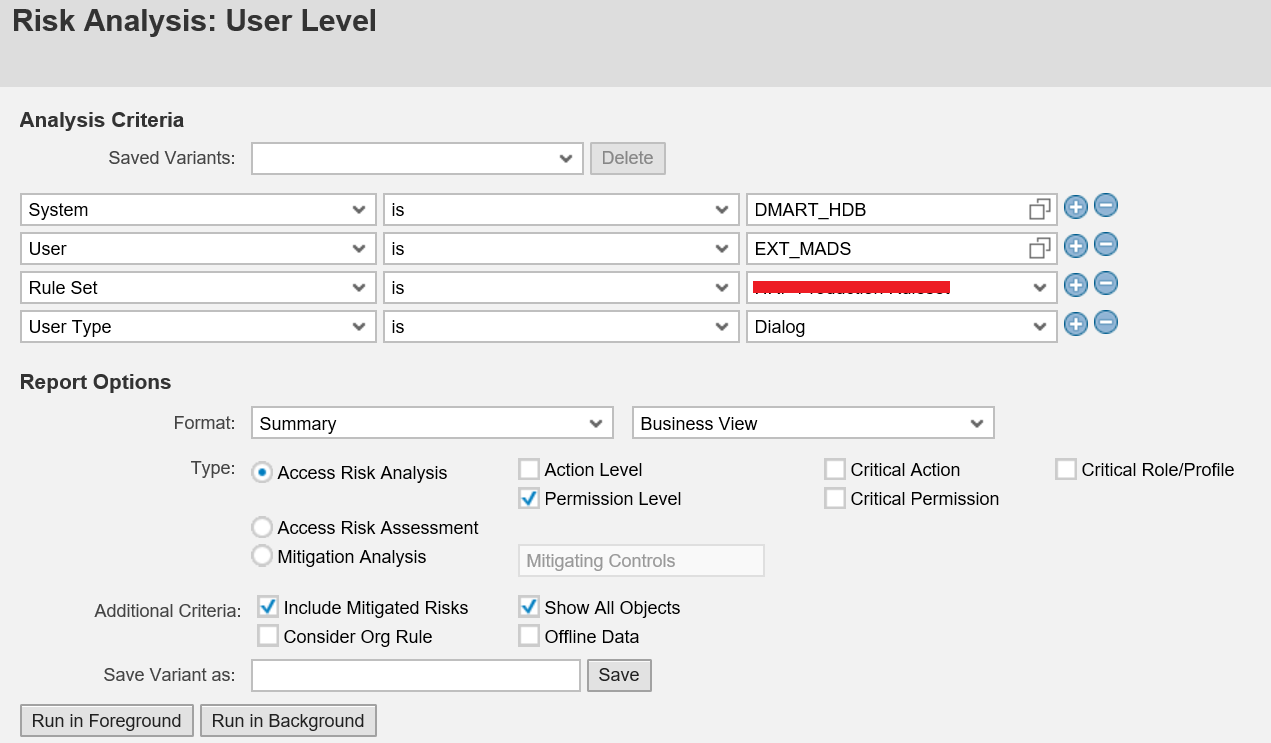Add a criteria row after Rule Set
The width and height of the screenshot is (1271, 743).
(1076, 285)
